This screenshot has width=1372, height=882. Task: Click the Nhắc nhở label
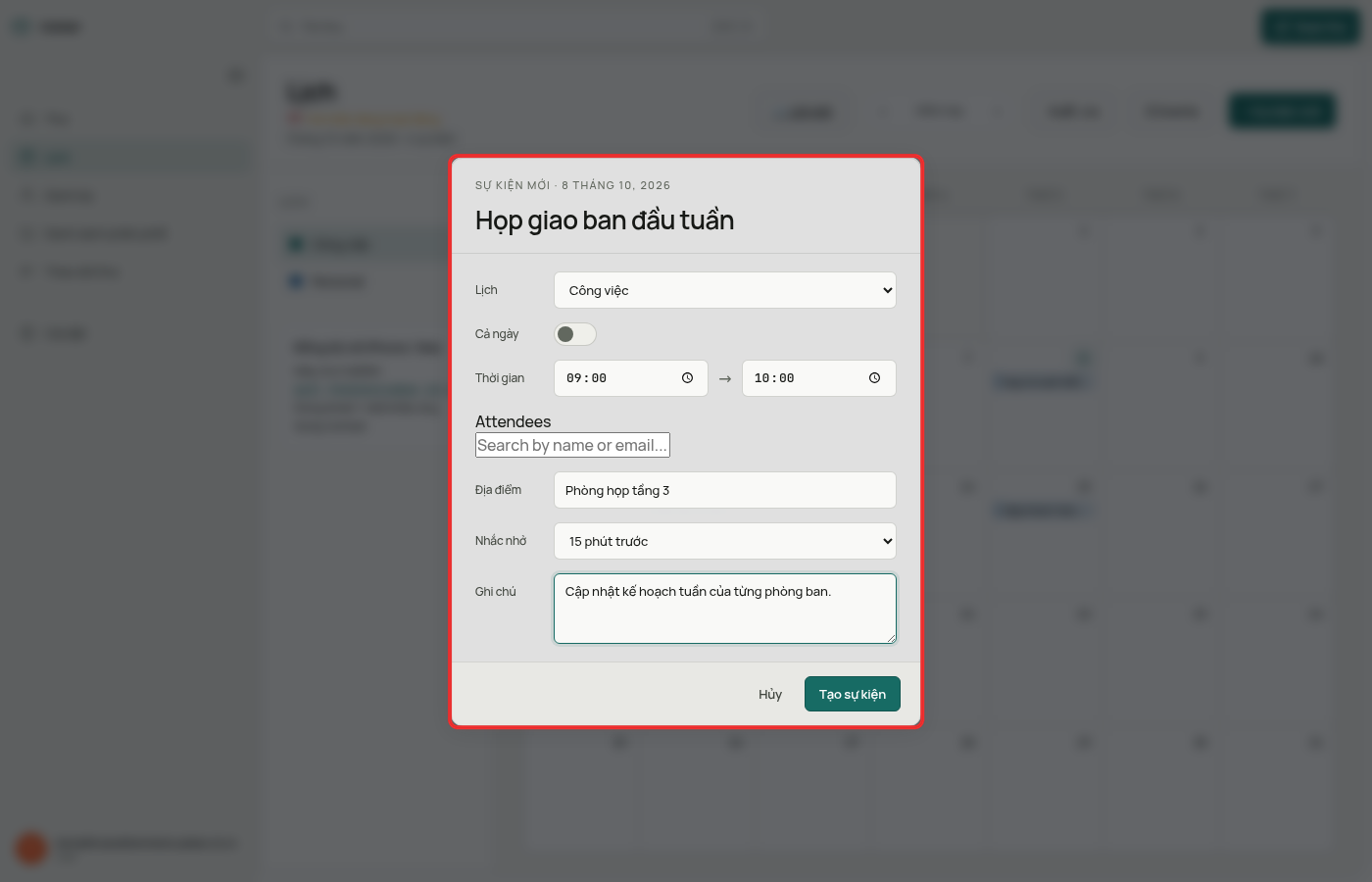[x=501, y=541]
